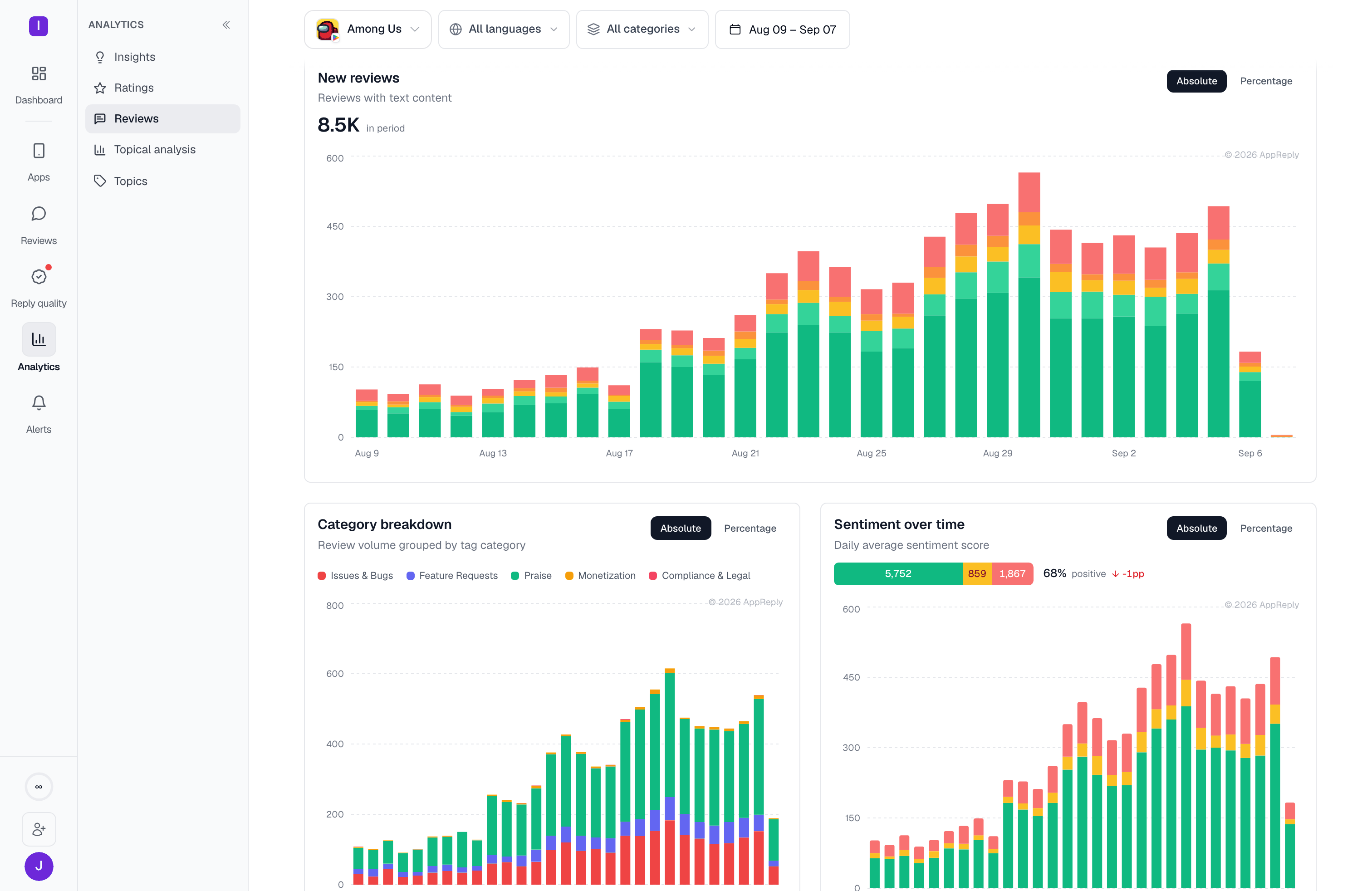The height and width of the screenshot is (891, 1372).
Task: Click the tallest New reviews bar near Aug 29
Action: 1029,304
